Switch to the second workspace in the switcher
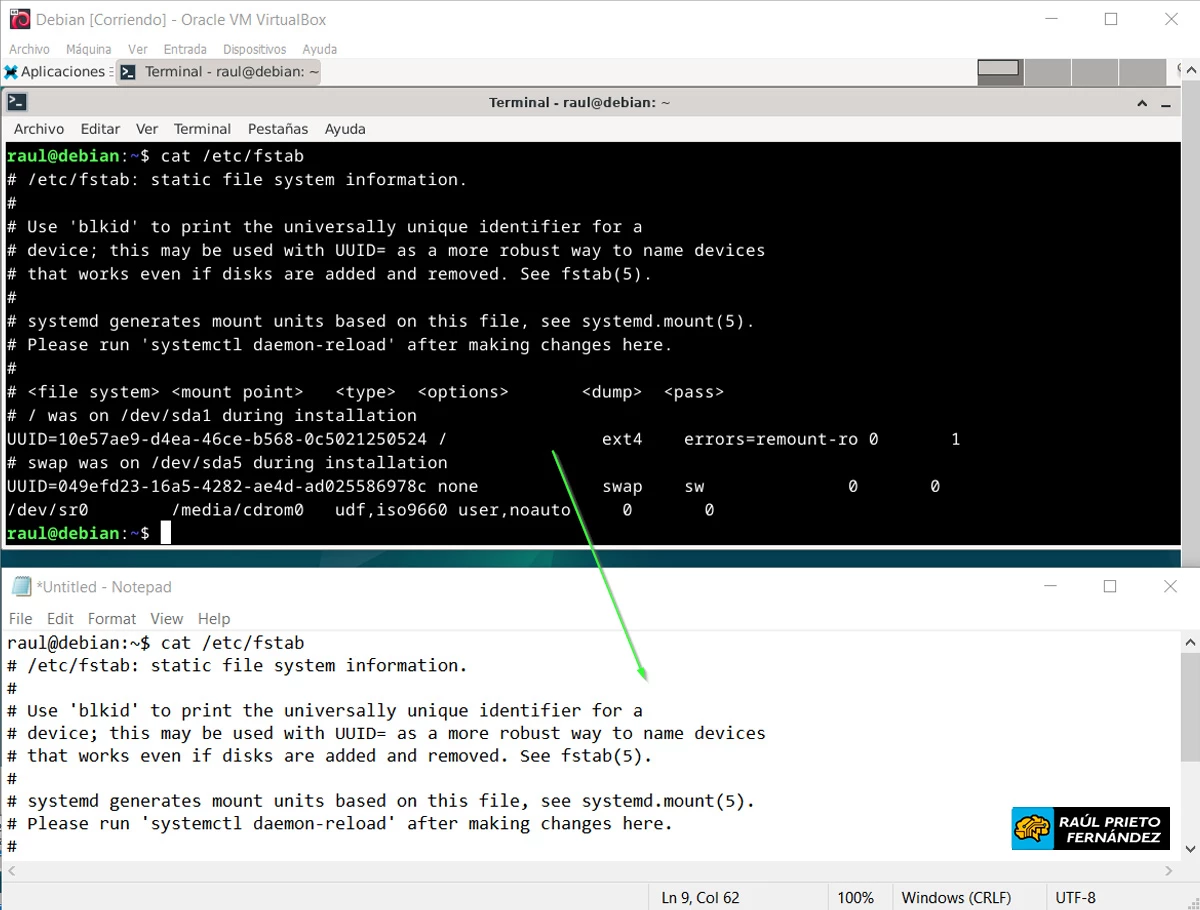1200x910 pixels. click(x=1046, y=71)
